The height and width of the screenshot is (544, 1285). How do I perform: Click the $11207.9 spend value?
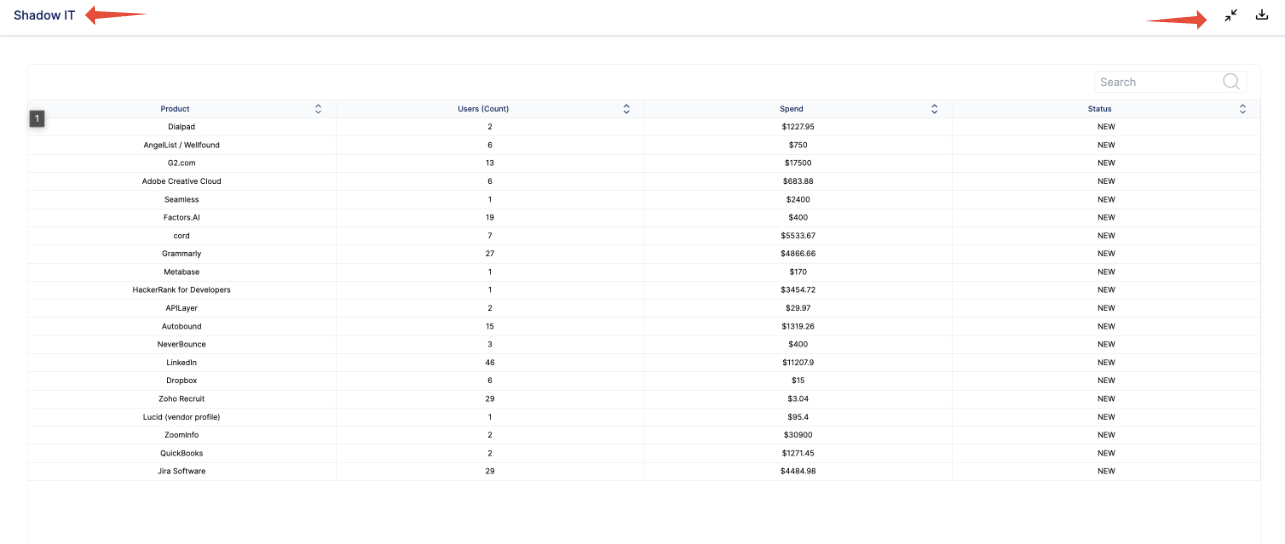pos(798,362)
